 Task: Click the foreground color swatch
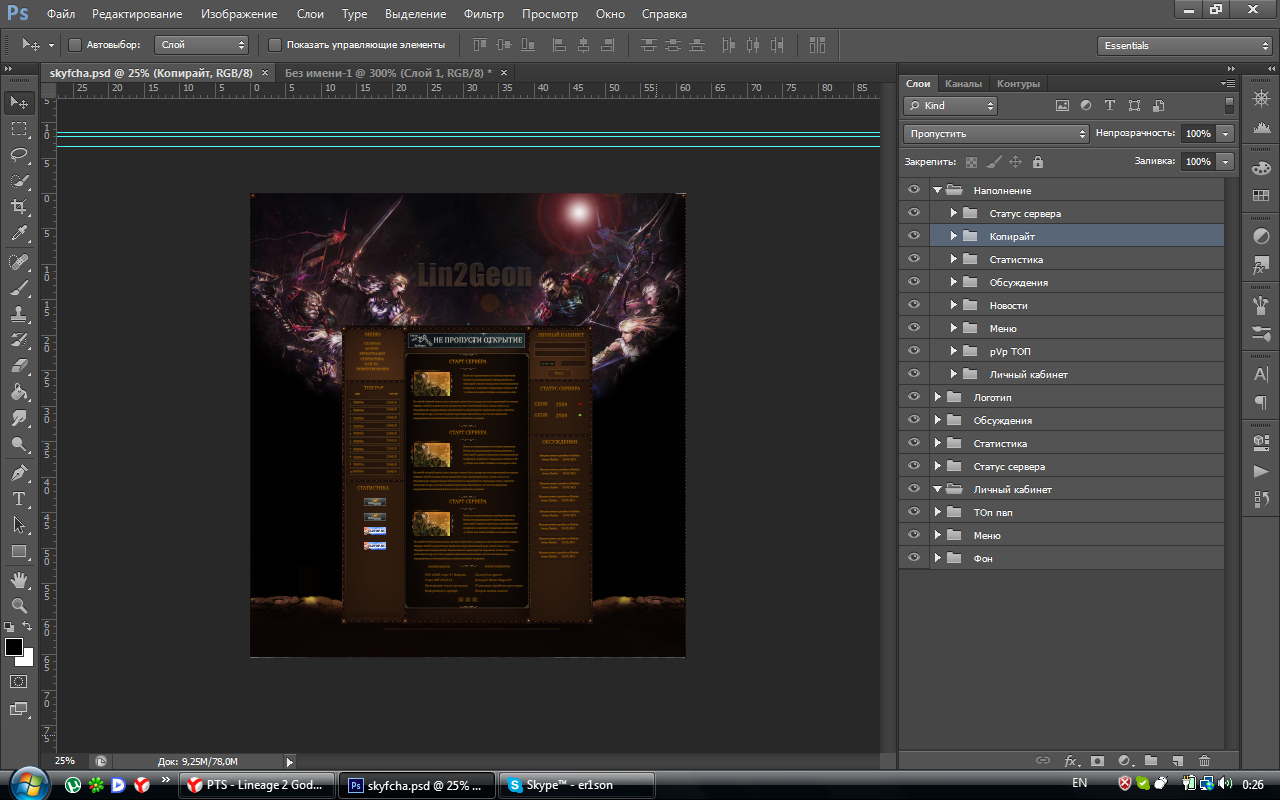14,647
